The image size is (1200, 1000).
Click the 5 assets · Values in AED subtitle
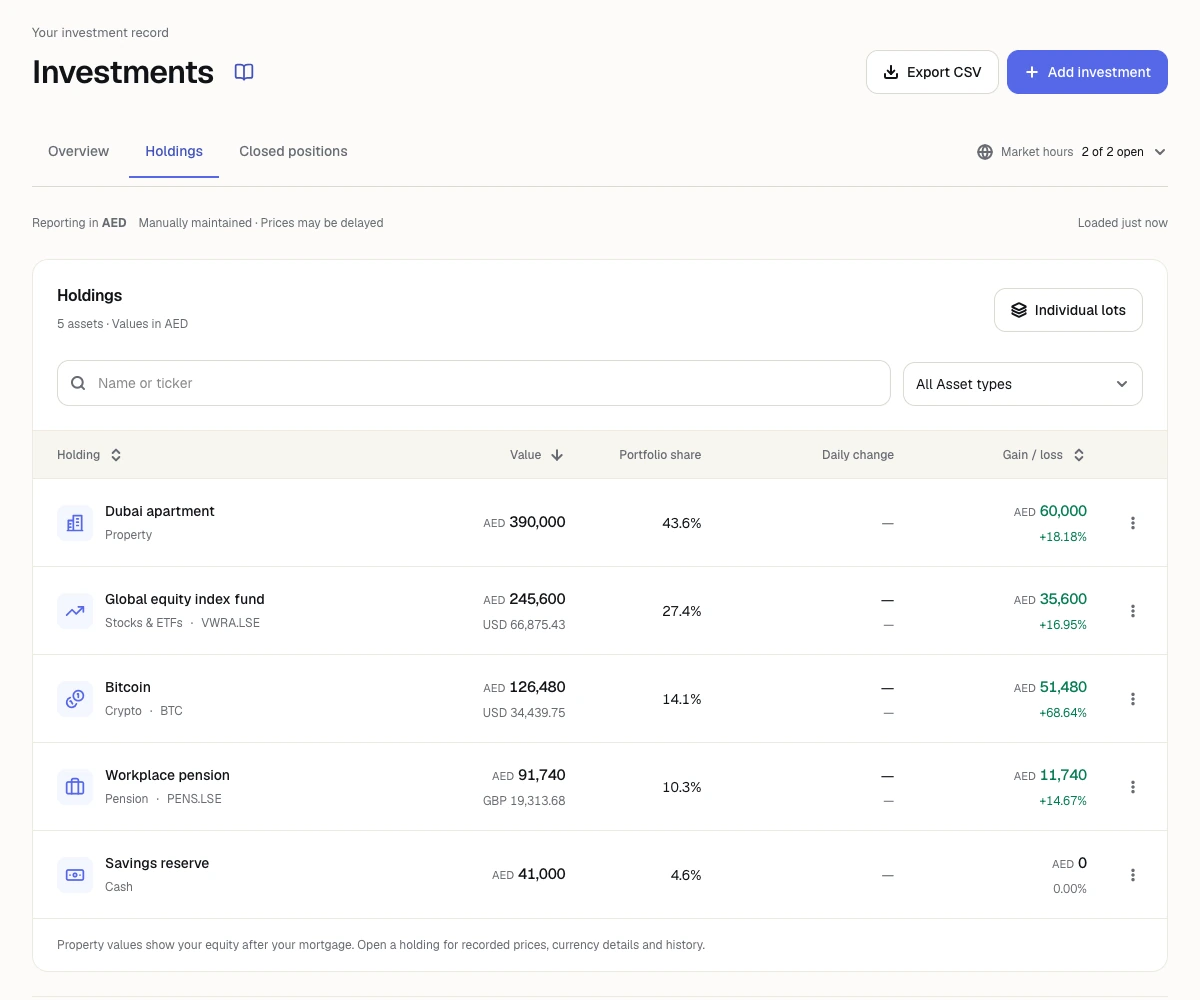[x=122, y=324]
